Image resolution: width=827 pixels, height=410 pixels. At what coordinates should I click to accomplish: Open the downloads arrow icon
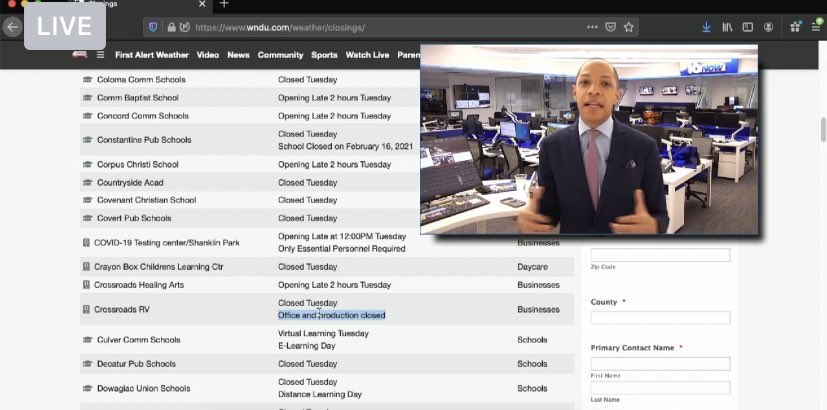tap(706, 27)
